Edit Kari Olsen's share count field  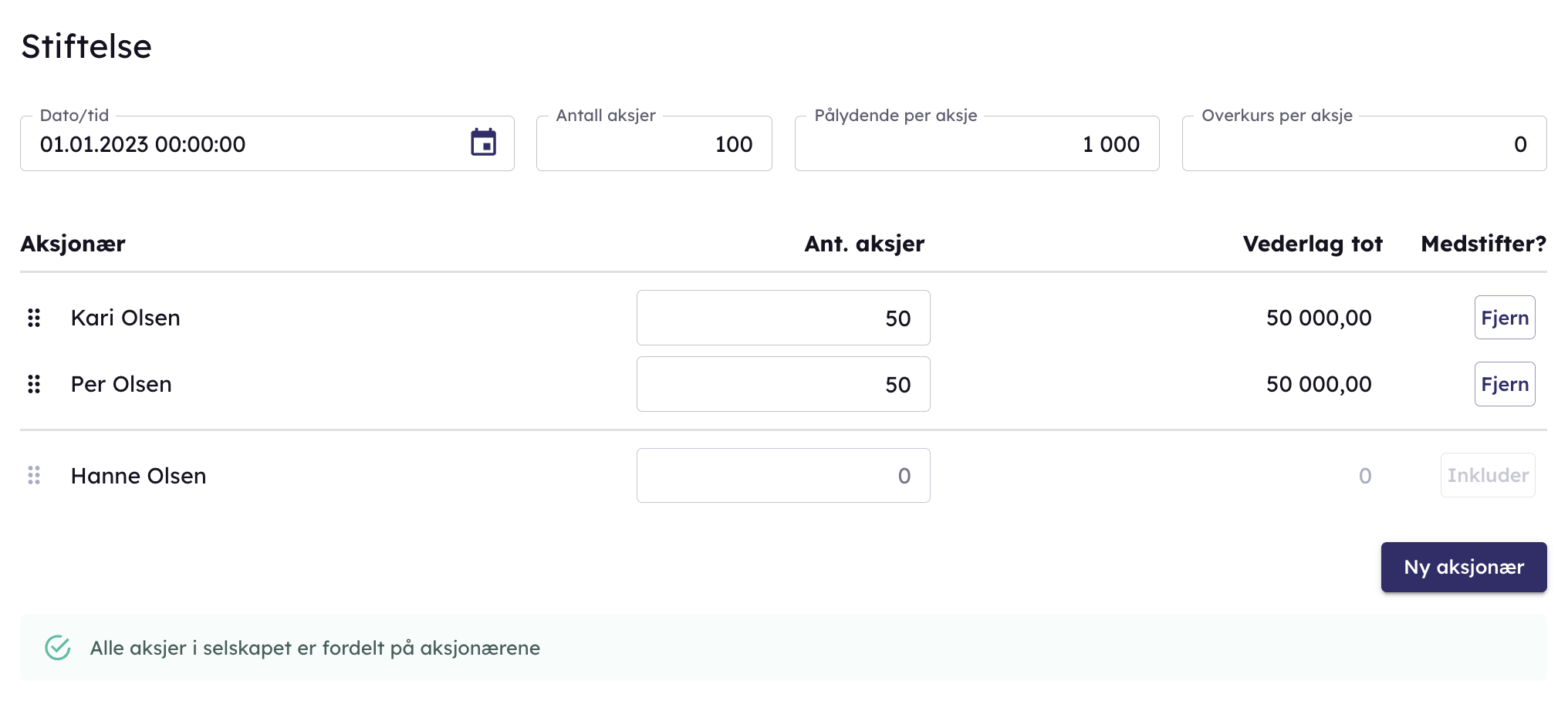coord(782,318)
